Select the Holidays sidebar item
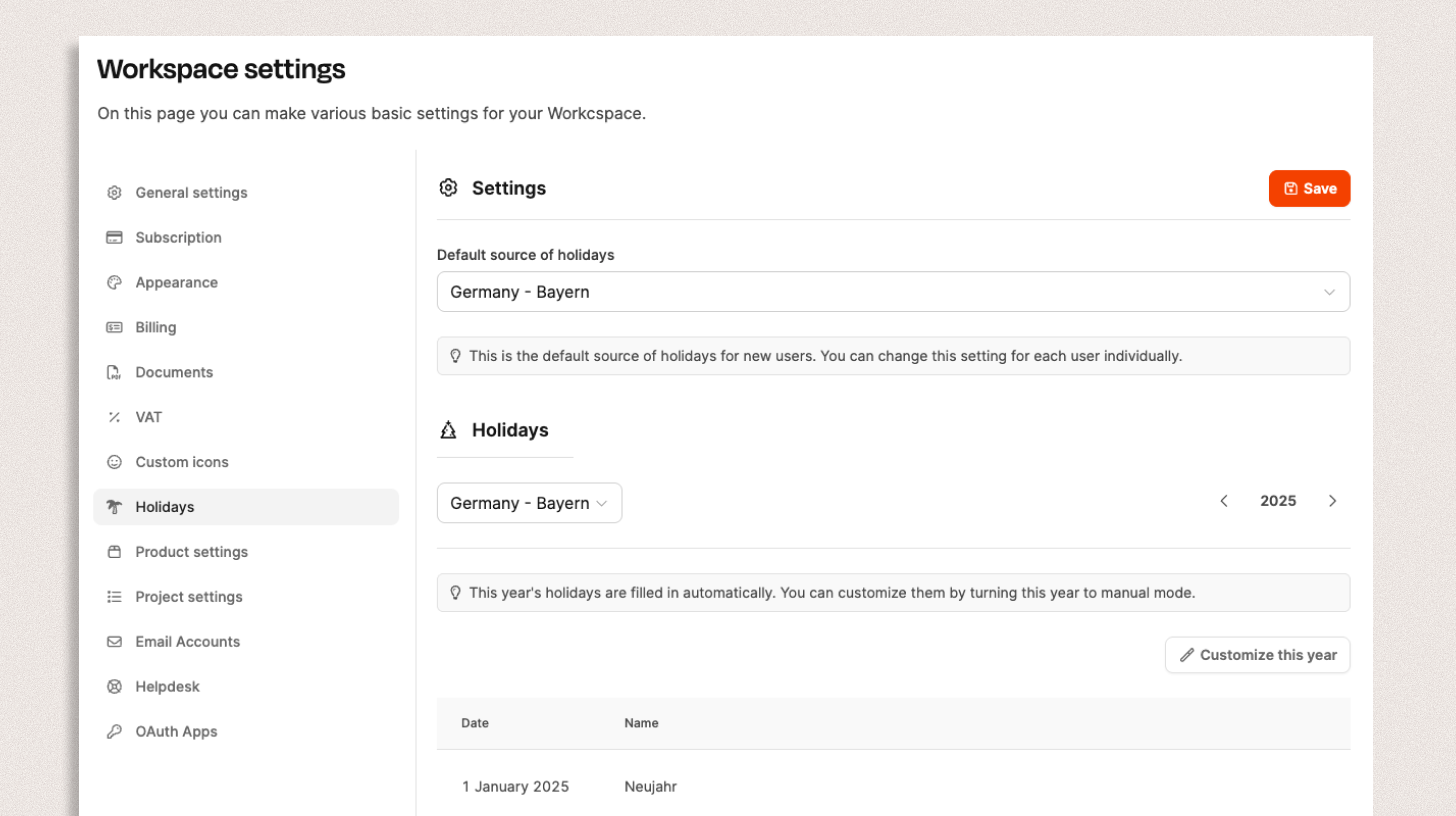 pos(165,507)
